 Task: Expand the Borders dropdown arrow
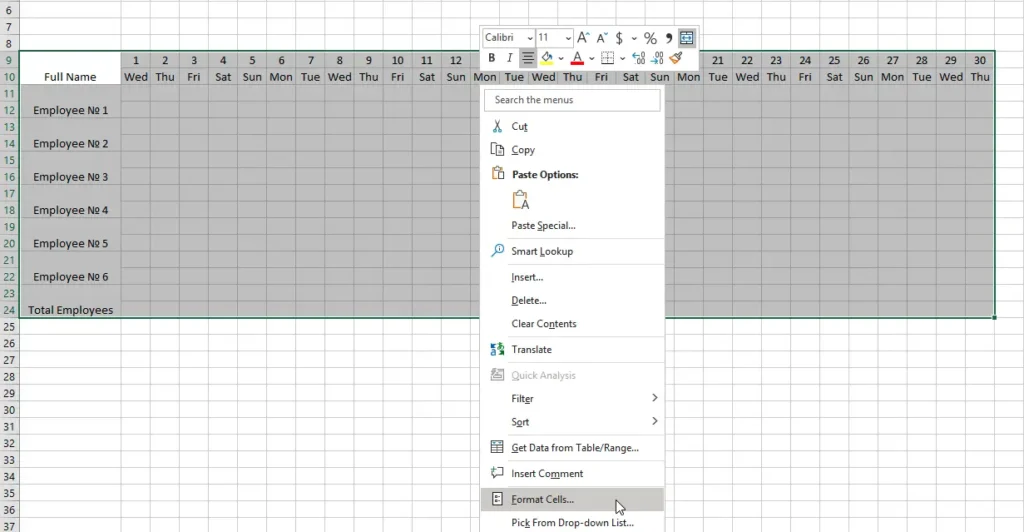[x=621, y=58]
